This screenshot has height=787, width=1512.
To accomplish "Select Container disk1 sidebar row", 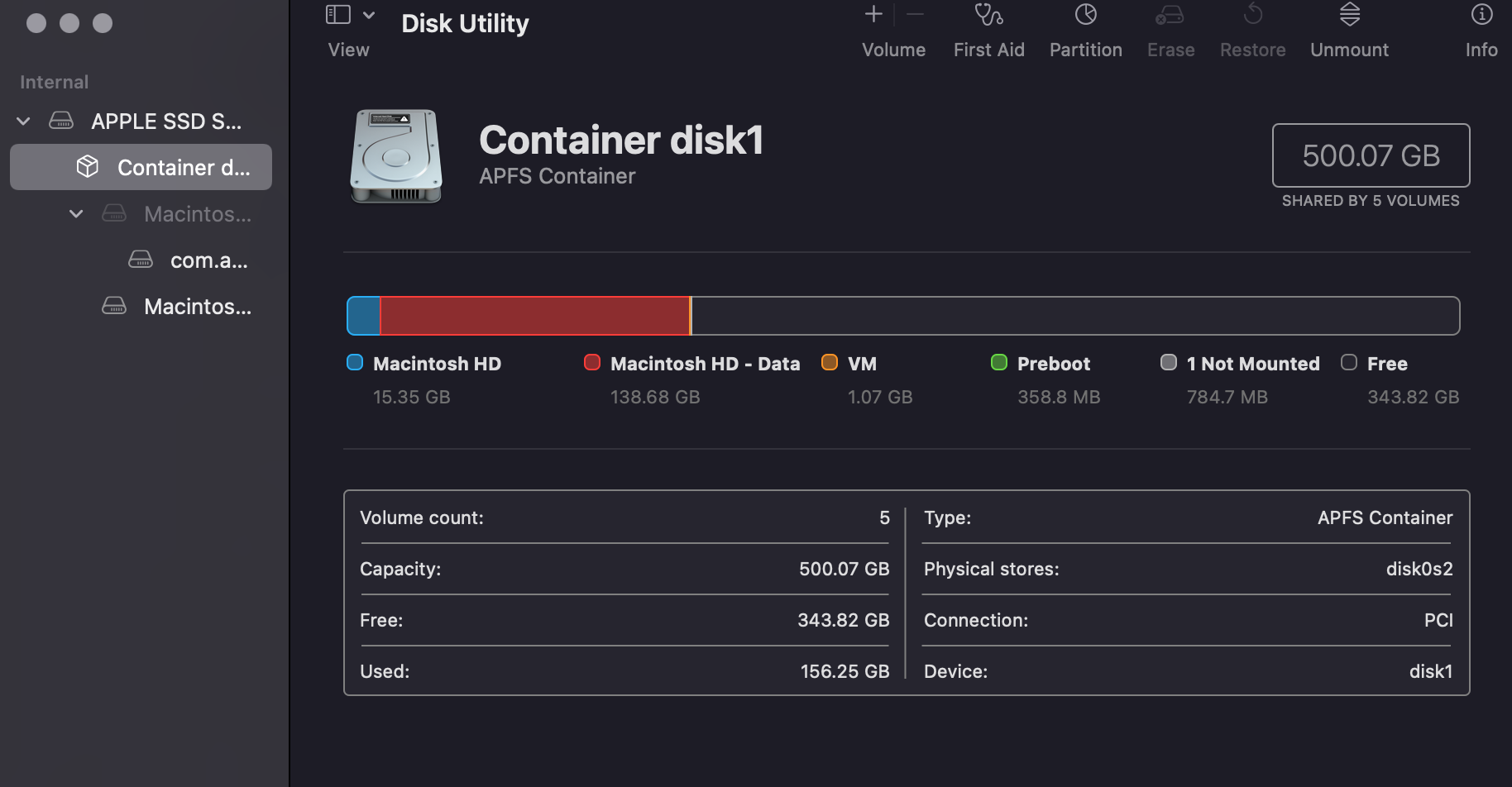I will click(x=141, y=167).
